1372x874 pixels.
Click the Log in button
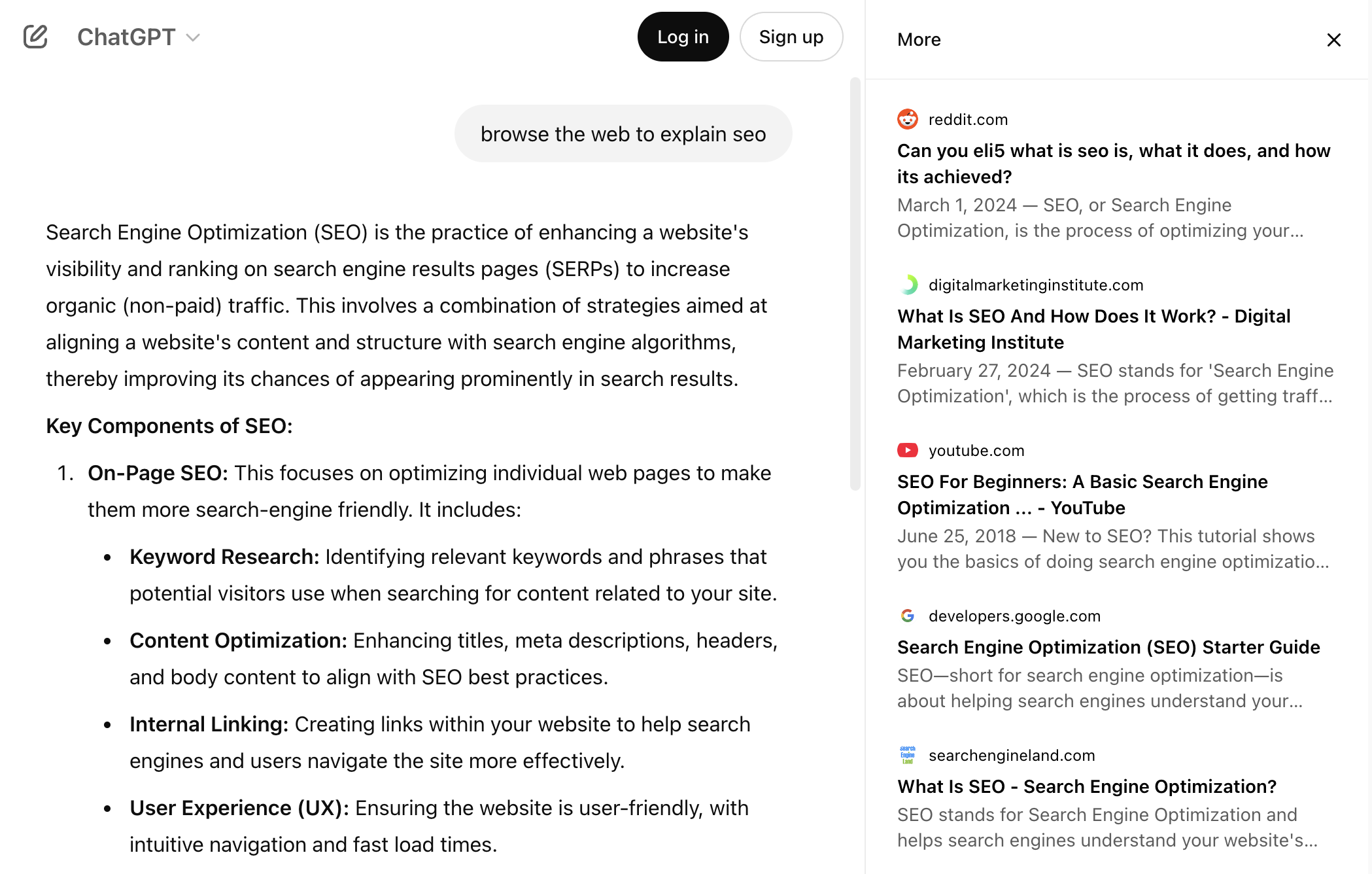pos(683,37)
